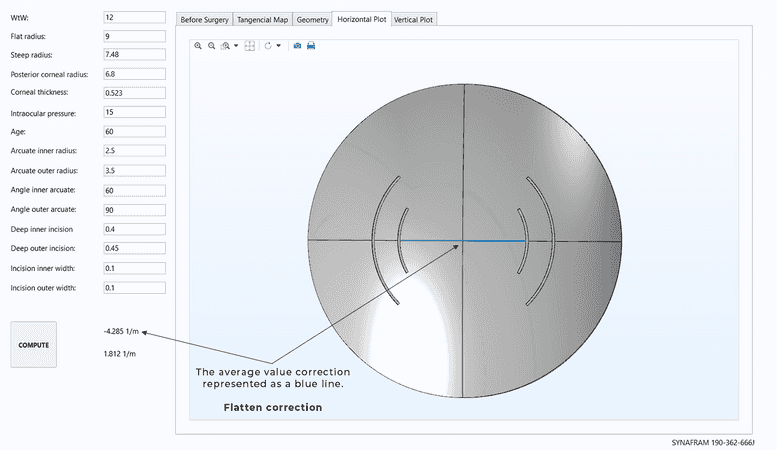Screen dimensions: 777x450
Task: Click the Corneal thickness label
Action: coord(39,92)
